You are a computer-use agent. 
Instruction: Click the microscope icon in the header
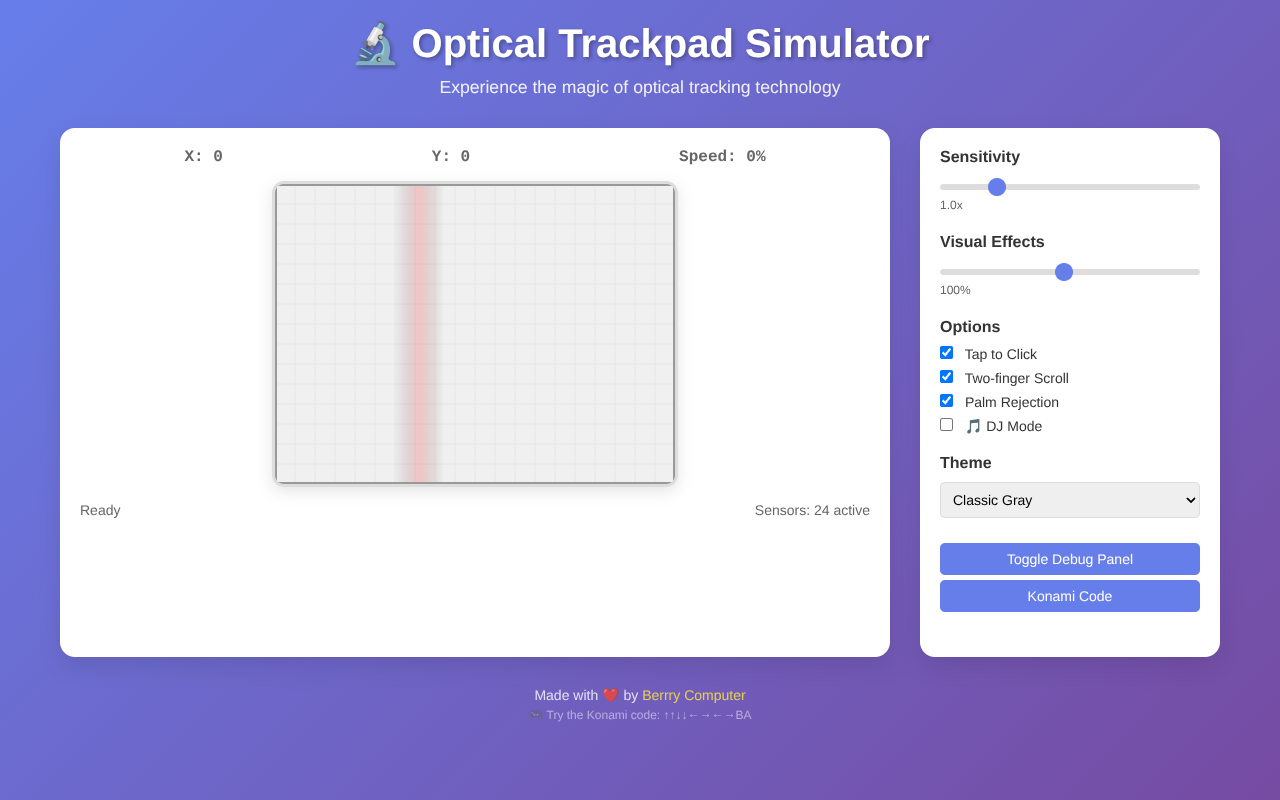pyautogui.click(x=377, y=44)
